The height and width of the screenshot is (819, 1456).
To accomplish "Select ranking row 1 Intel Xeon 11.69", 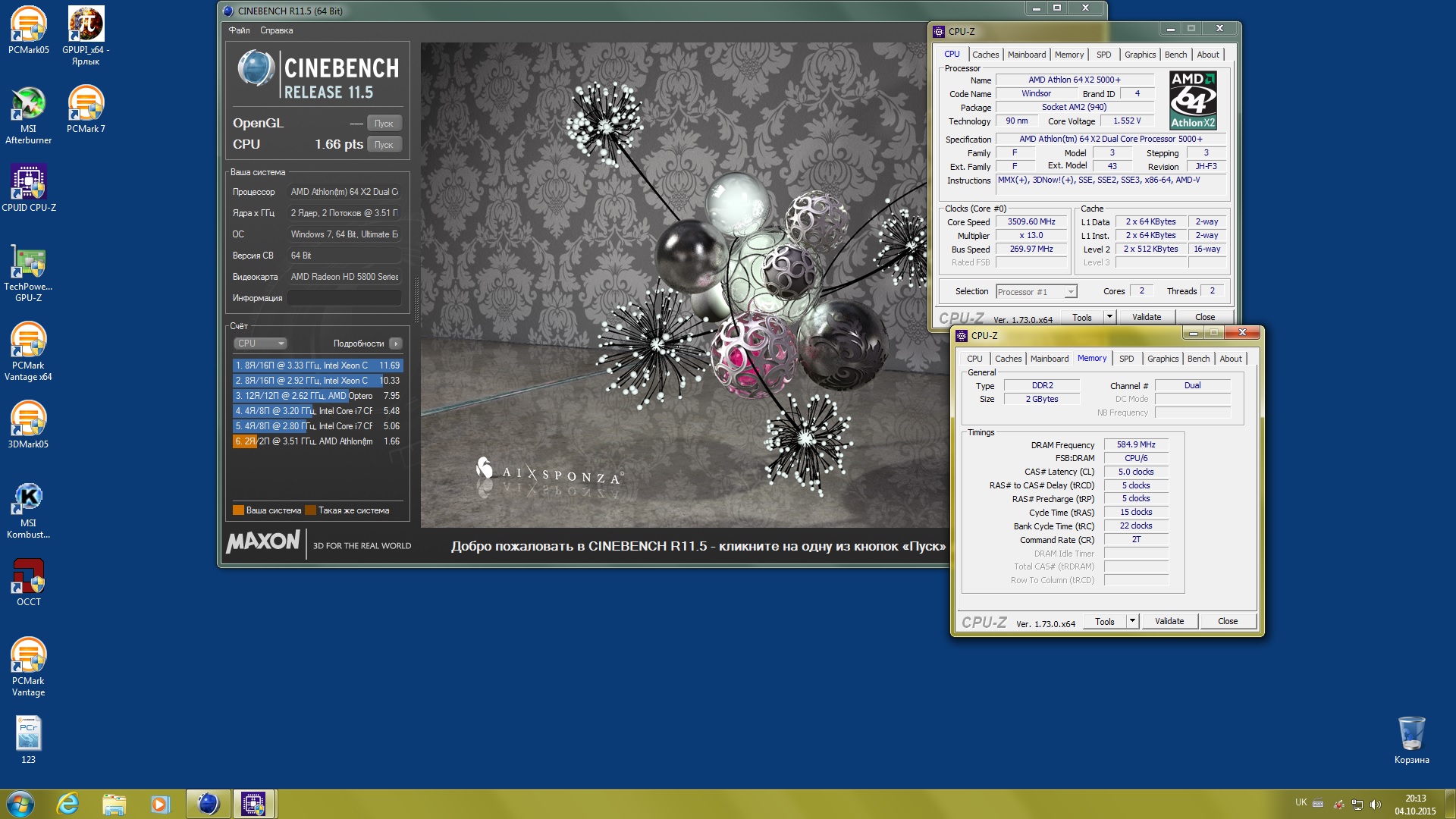I will [317, 366].
